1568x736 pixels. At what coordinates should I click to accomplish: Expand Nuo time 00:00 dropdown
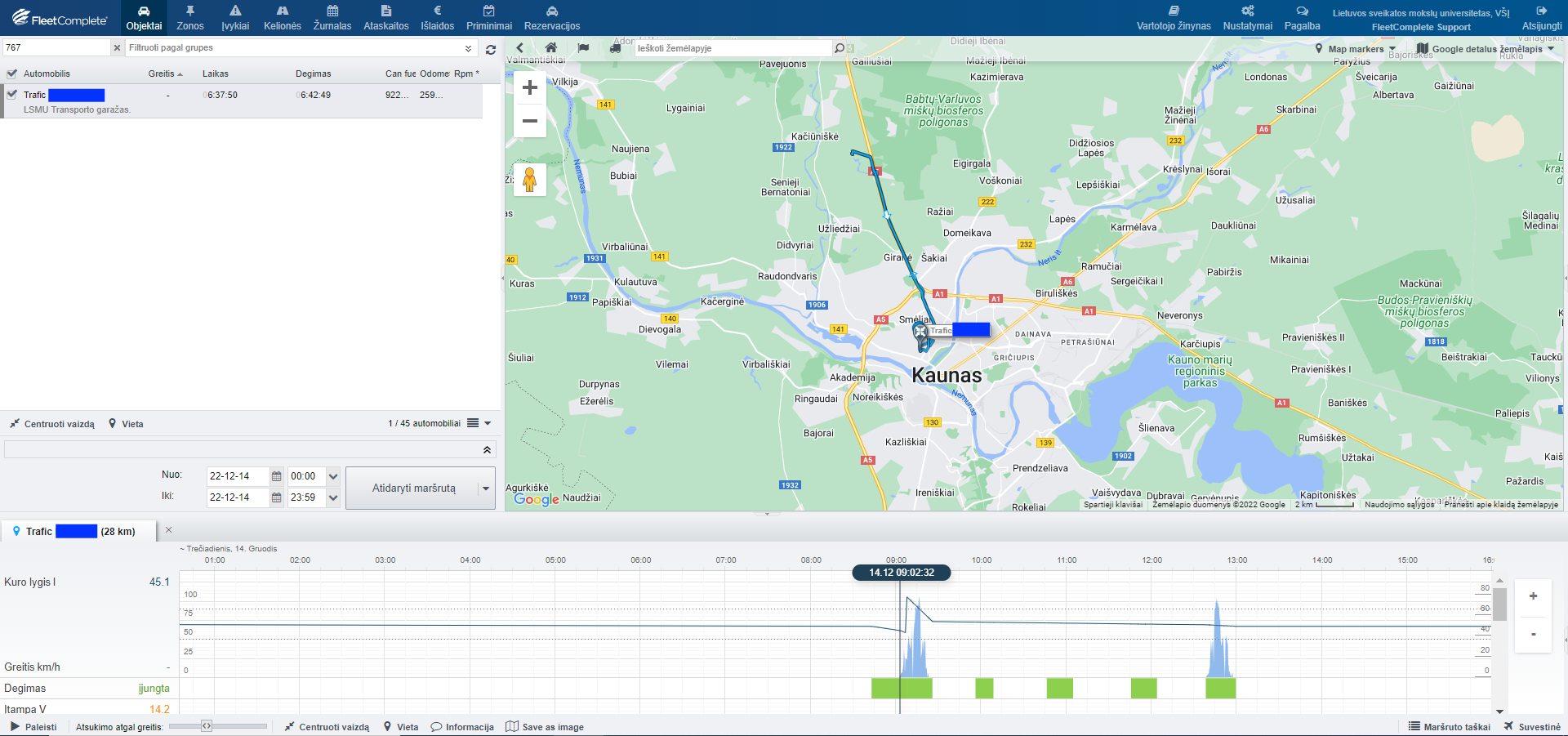point(333,476)
